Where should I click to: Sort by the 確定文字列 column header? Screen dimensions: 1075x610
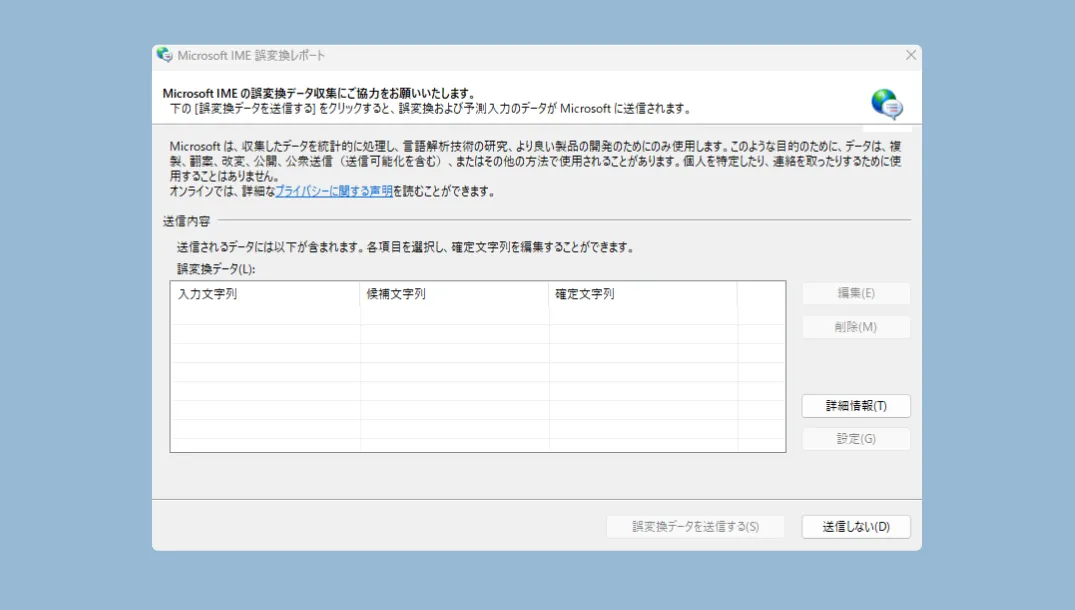(x=642, y=294)
